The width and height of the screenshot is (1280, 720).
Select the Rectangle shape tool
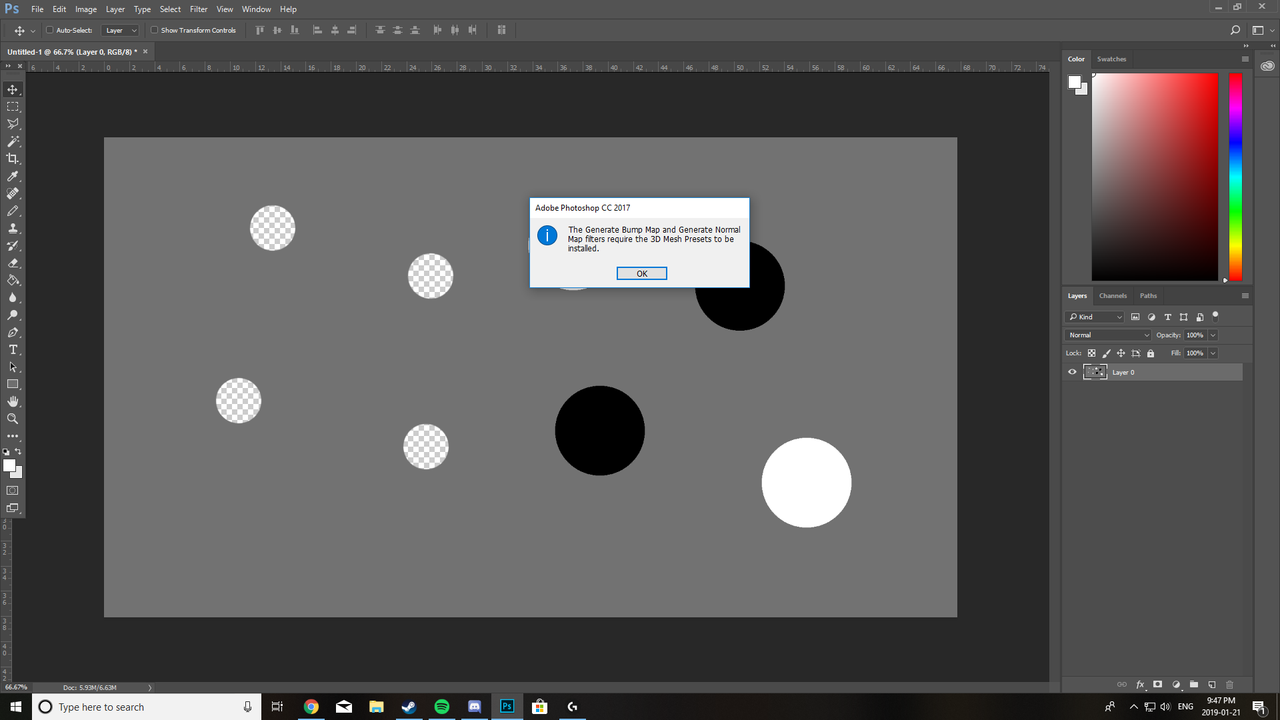[x=13, y=384]
